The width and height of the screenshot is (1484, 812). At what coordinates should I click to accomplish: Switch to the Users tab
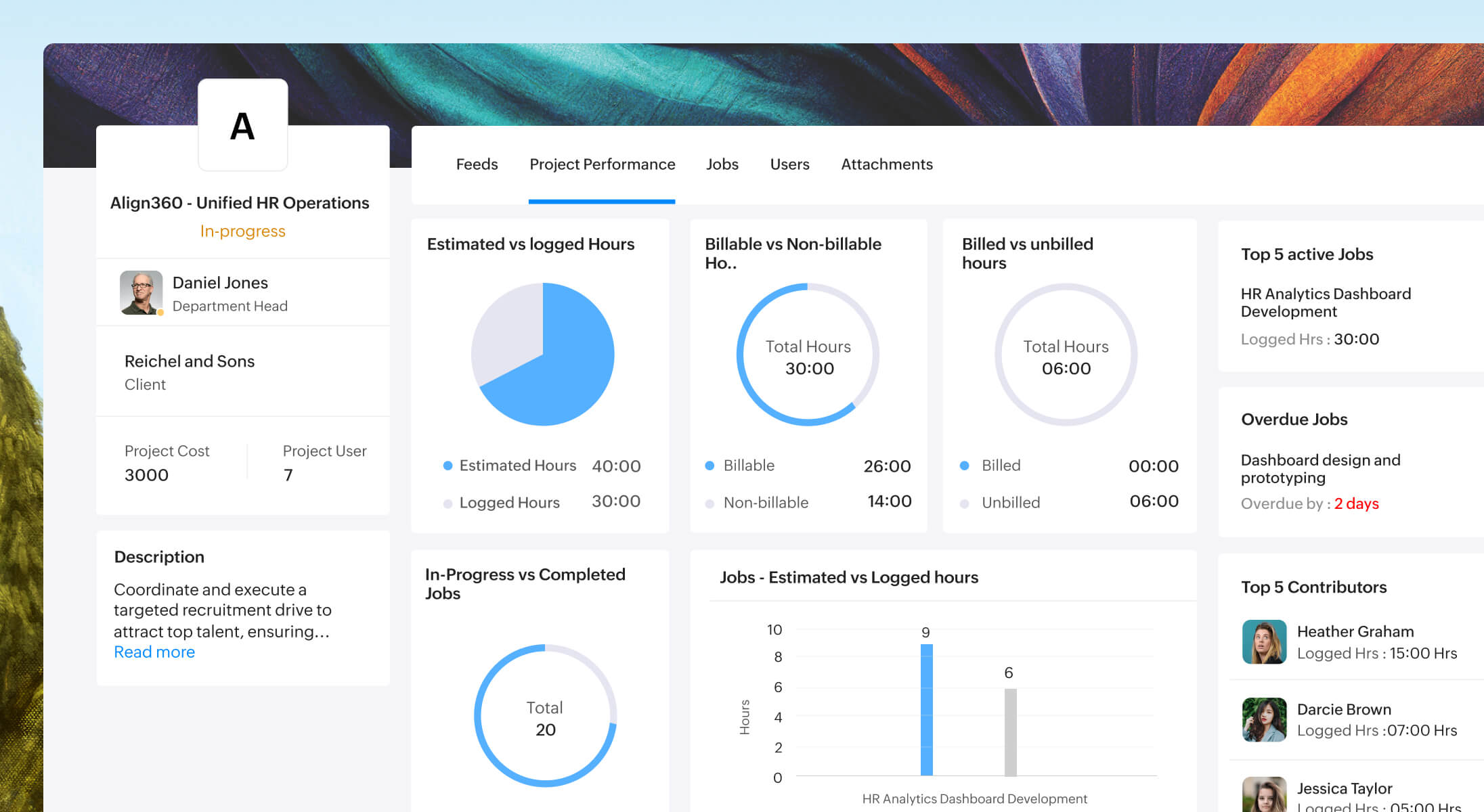click(x=789, y=164)
